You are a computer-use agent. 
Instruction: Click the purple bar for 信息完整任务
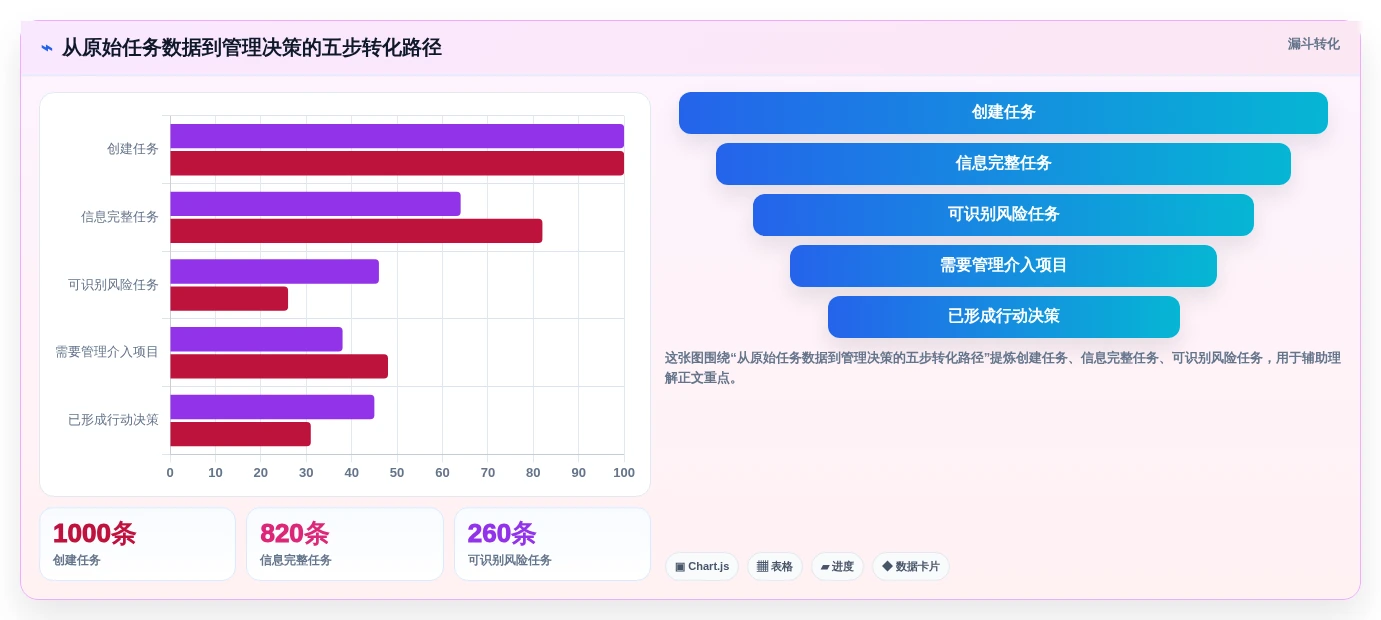(315, 204)
